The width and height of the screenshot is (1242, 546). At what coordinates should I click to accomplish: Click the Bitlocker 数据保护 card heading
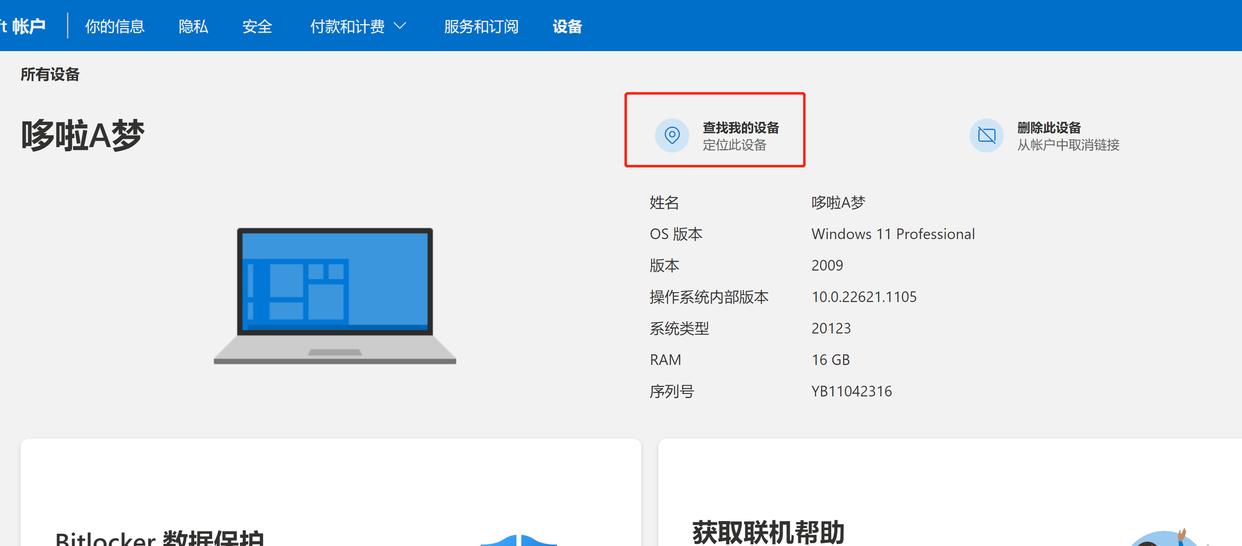159,537
